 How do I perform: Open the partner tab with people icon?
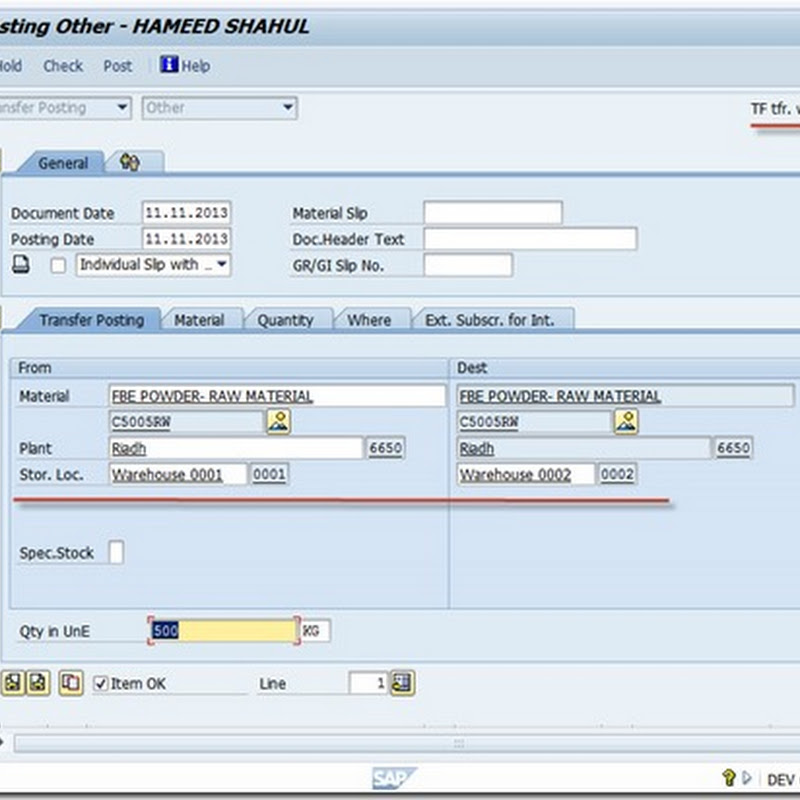point(135,163)
